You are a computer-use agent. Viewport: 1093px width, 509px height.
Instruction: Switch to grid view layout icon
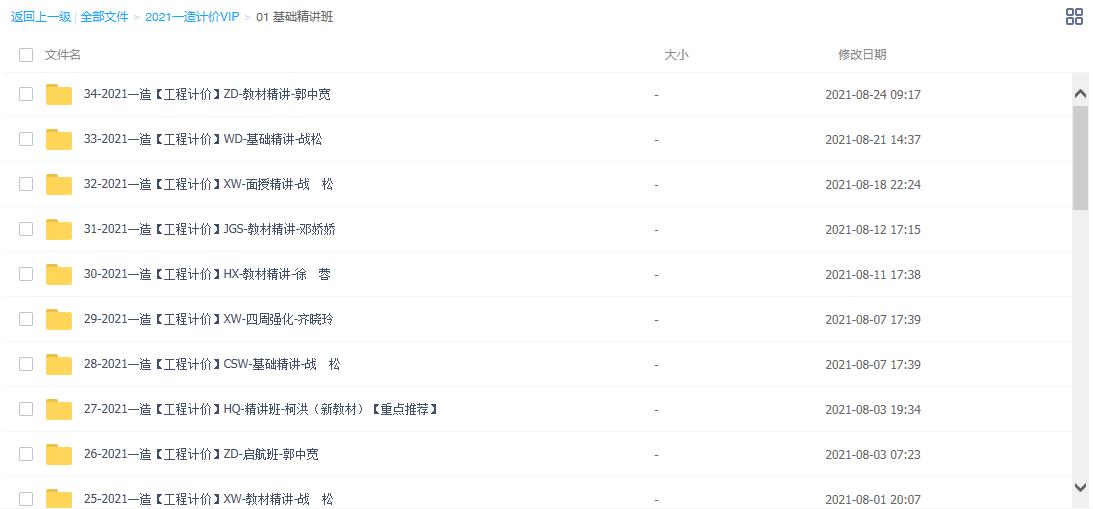[1074, 17]
